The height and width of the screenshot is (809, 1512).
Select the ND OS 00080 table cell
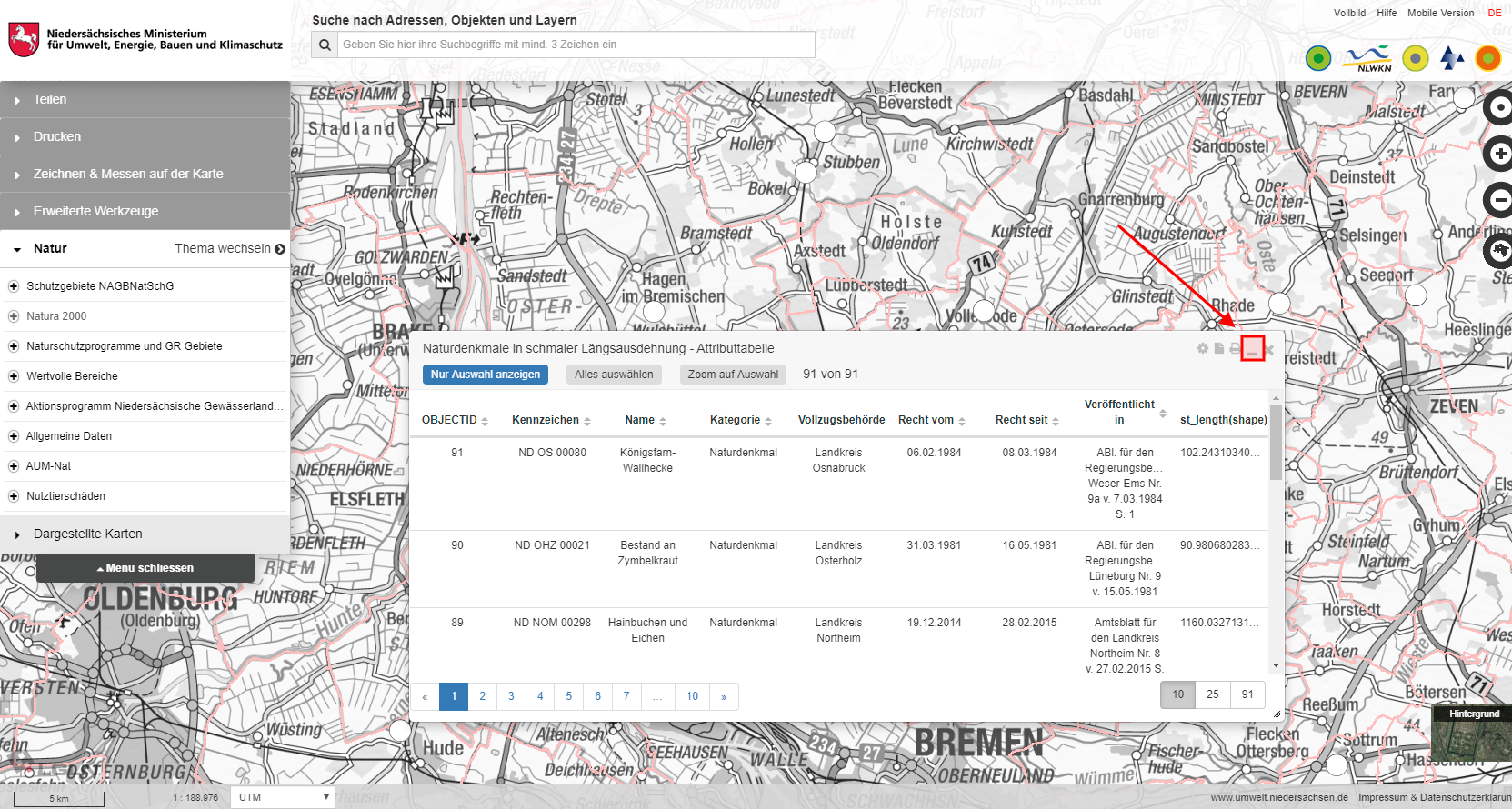click(552, 453)
